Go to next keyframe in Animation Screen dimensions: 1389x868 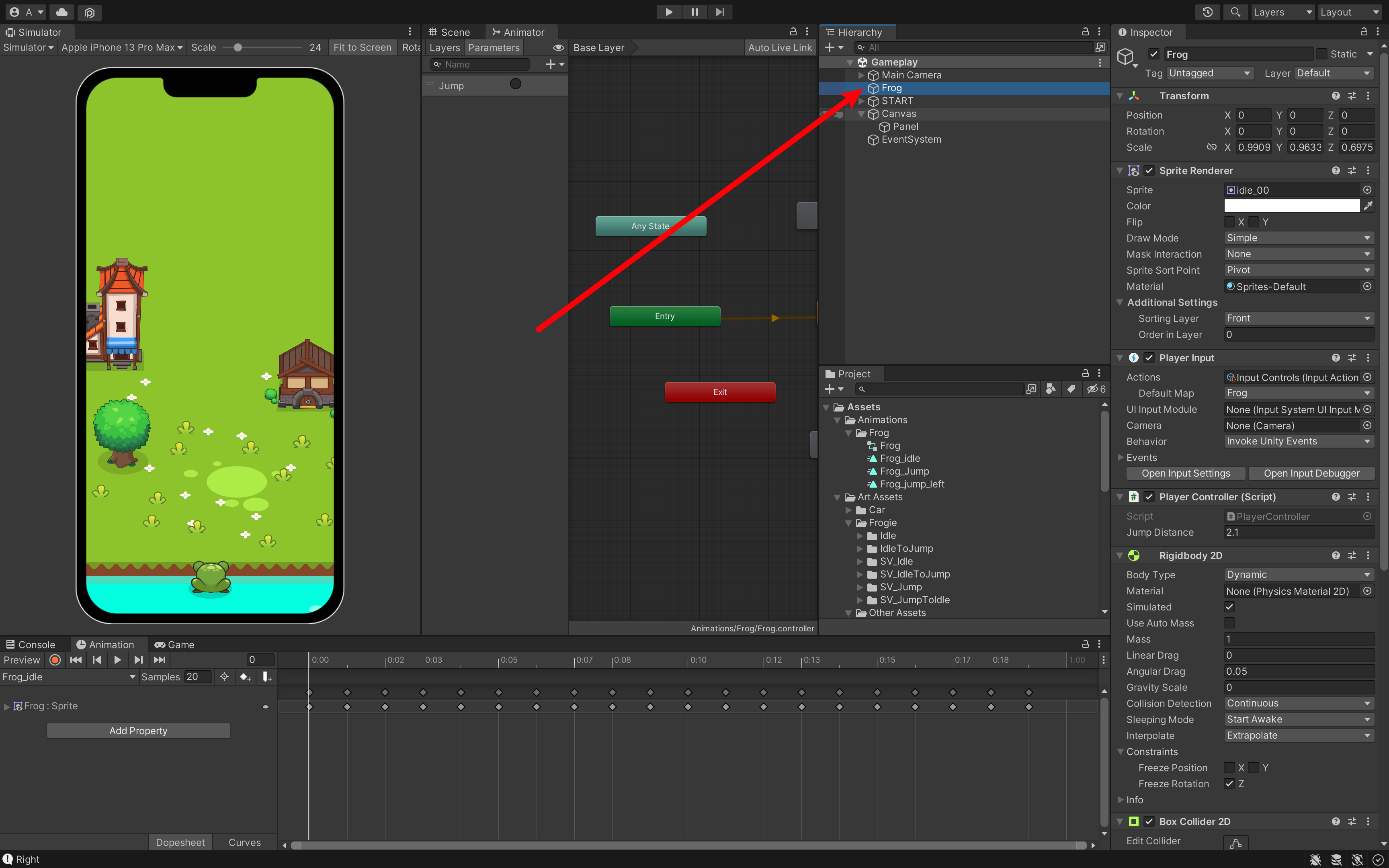(138, 660)
